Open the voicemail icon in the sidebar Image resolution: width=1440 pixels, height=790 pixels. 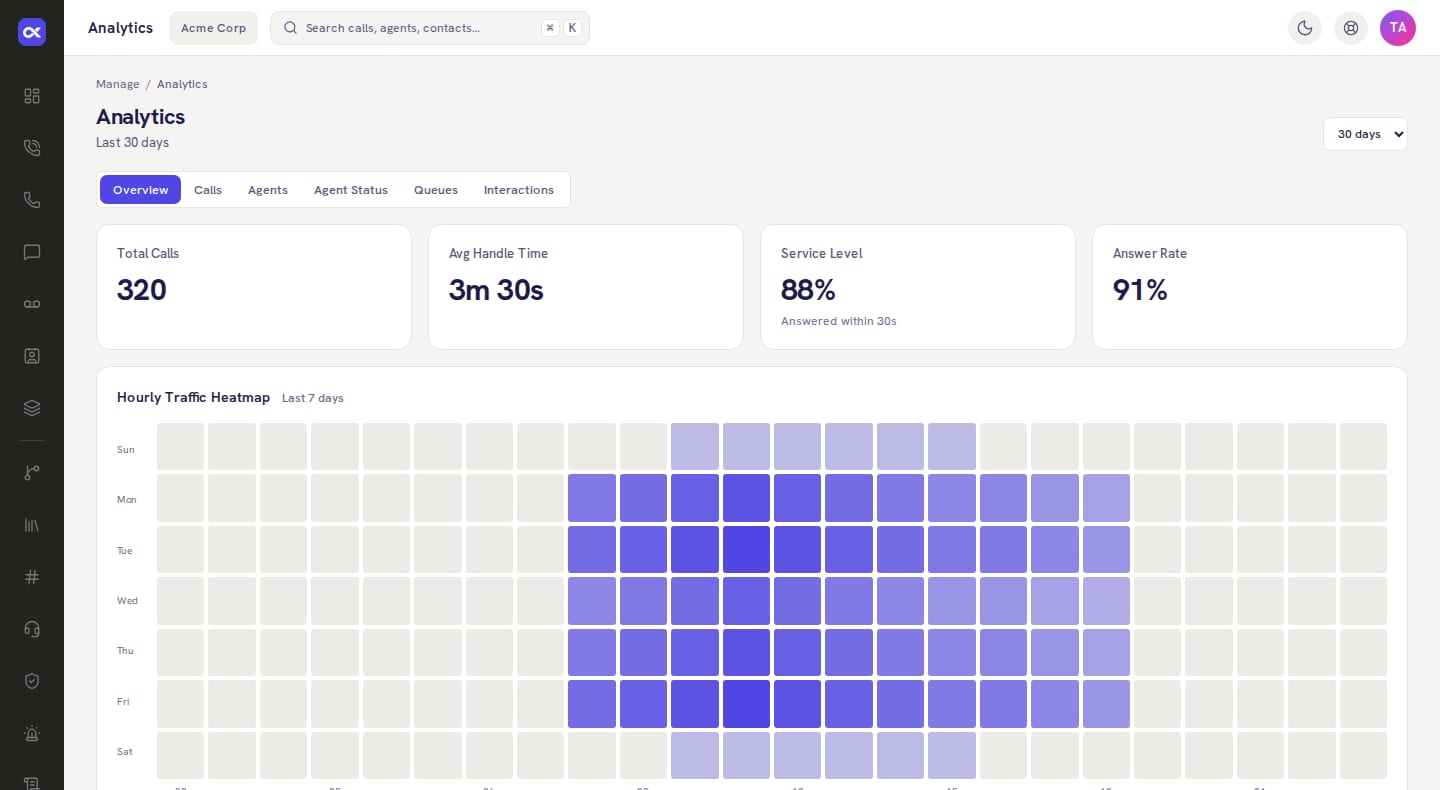coord(32,304)
